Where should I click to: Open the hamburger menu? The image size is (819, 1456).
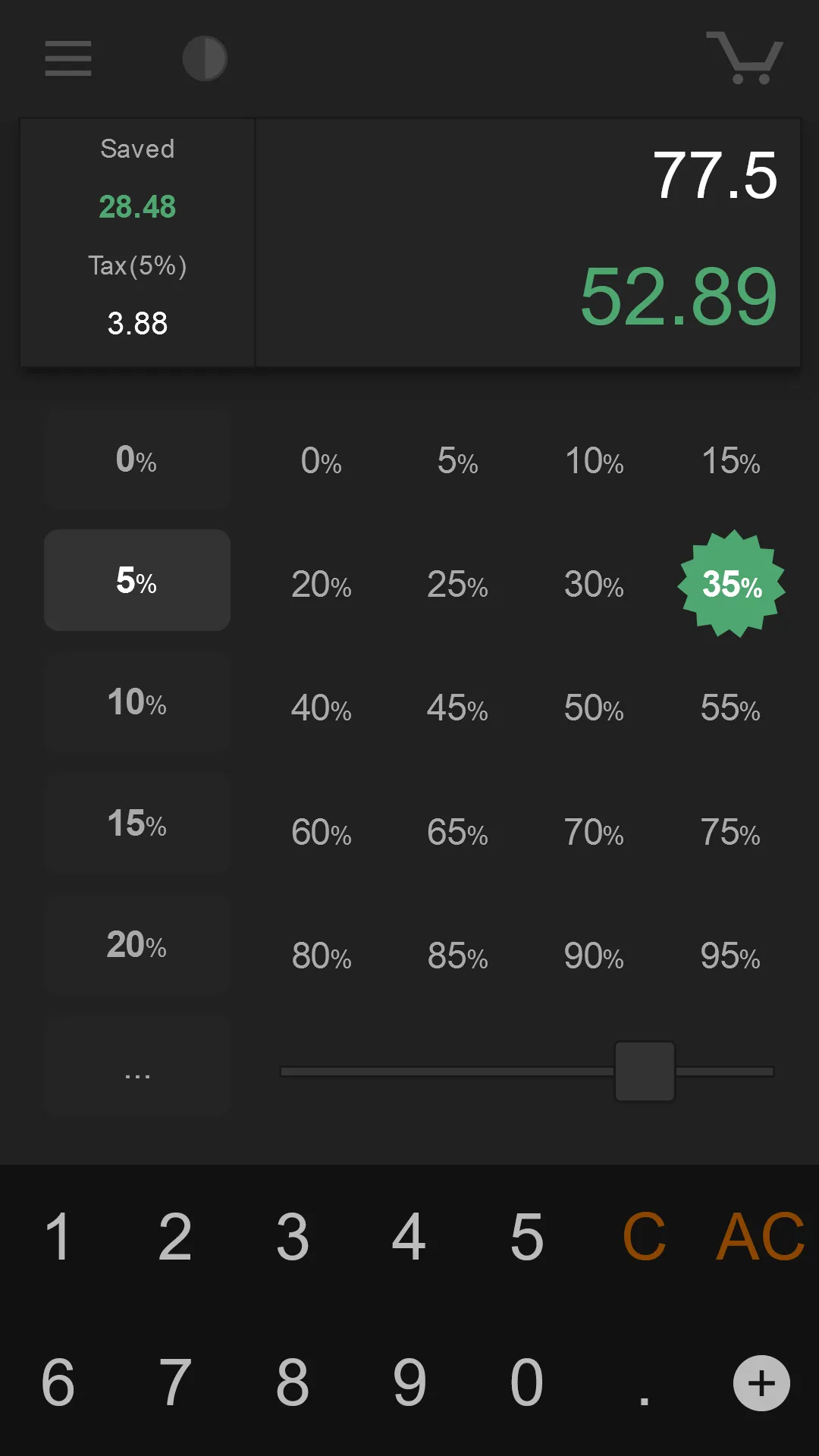[x=68, y=58]
